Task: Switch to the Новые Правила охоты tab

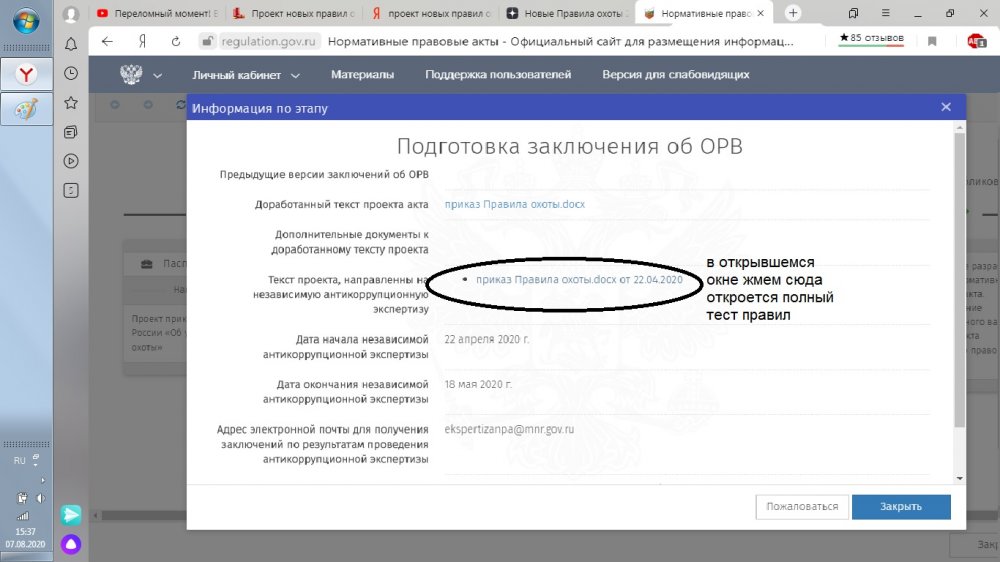Action: tap(566, 13)
